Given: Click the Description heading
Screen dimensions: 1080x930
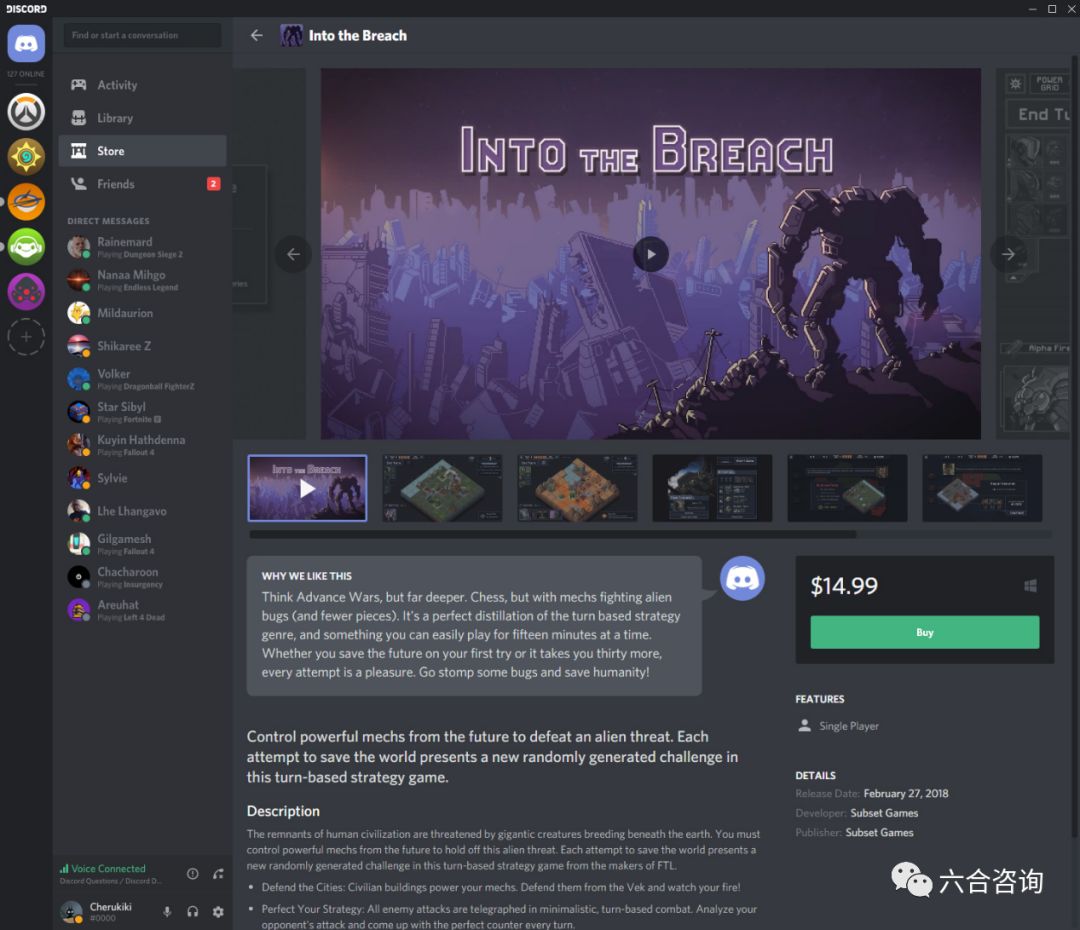Looking at the screenshot, I should 283,811.
